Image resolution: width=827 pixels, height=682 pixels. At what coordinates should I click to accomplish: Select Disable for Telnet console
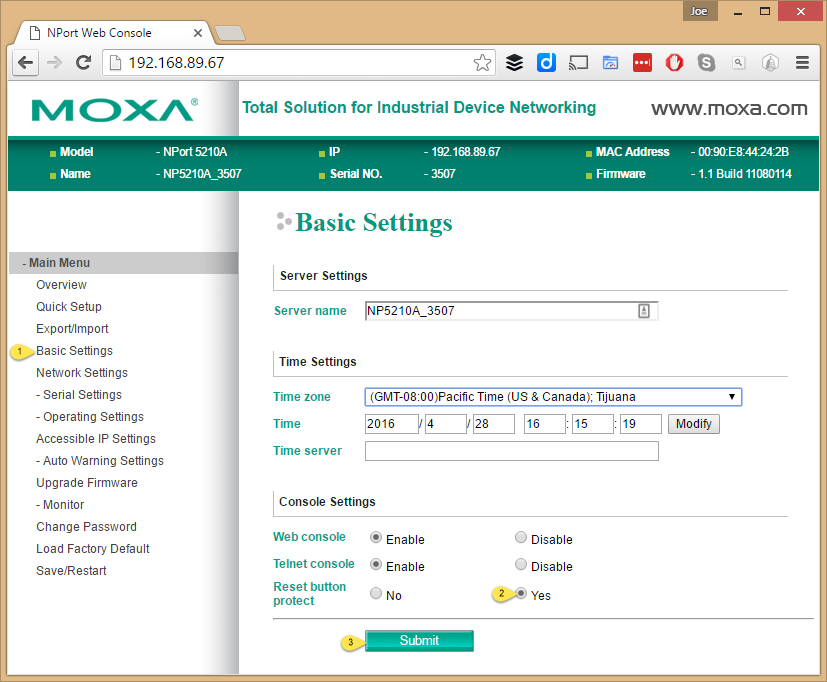pyautogui.click(x=521, y=564)
